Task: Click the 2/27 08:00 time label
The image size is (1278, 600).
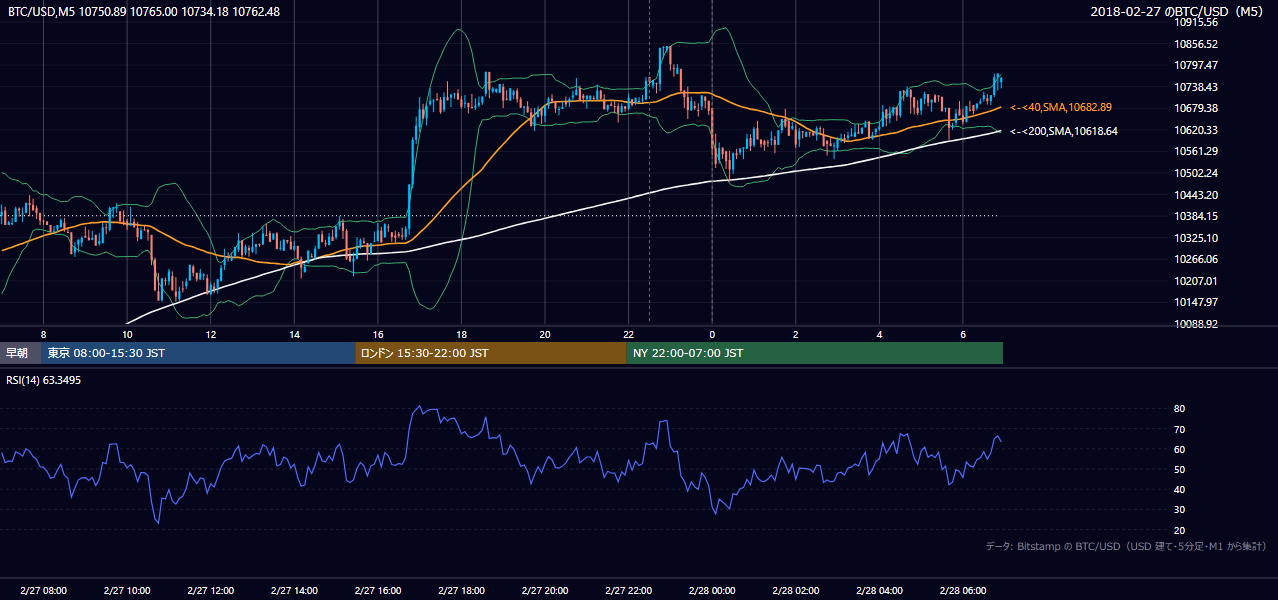Action: [x=43, y=591]
